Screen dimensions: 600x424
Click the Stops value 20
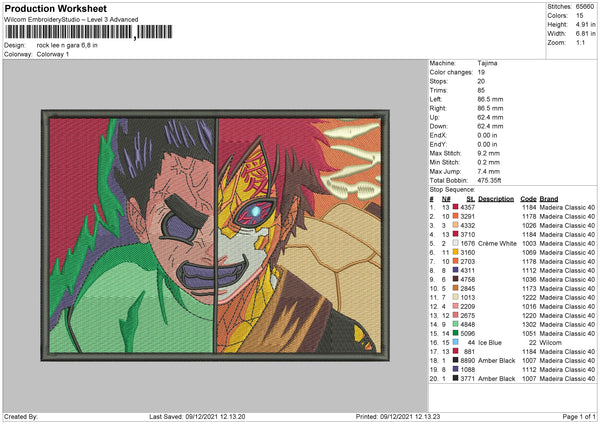pos(481,81)
